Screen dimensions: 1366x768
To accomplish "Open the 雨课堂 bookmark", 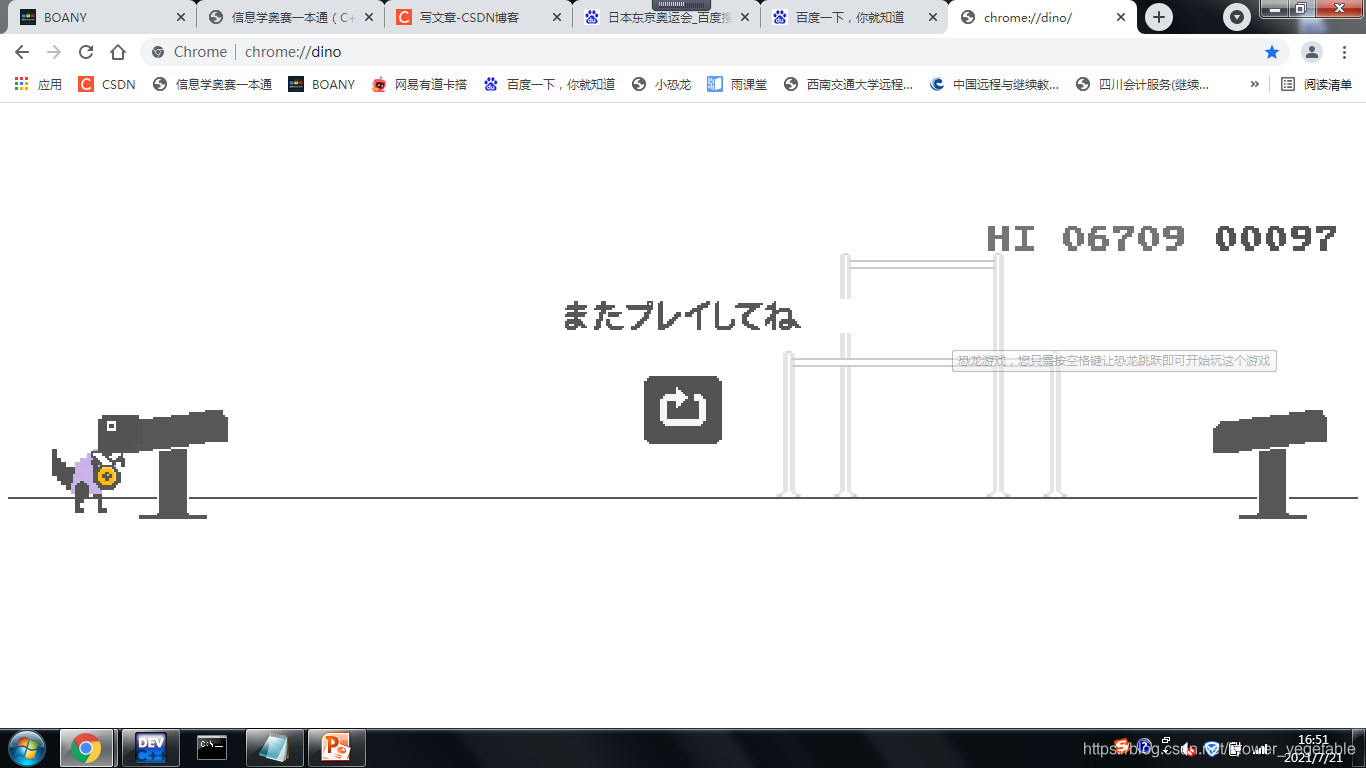I will (x=737, y=84).
